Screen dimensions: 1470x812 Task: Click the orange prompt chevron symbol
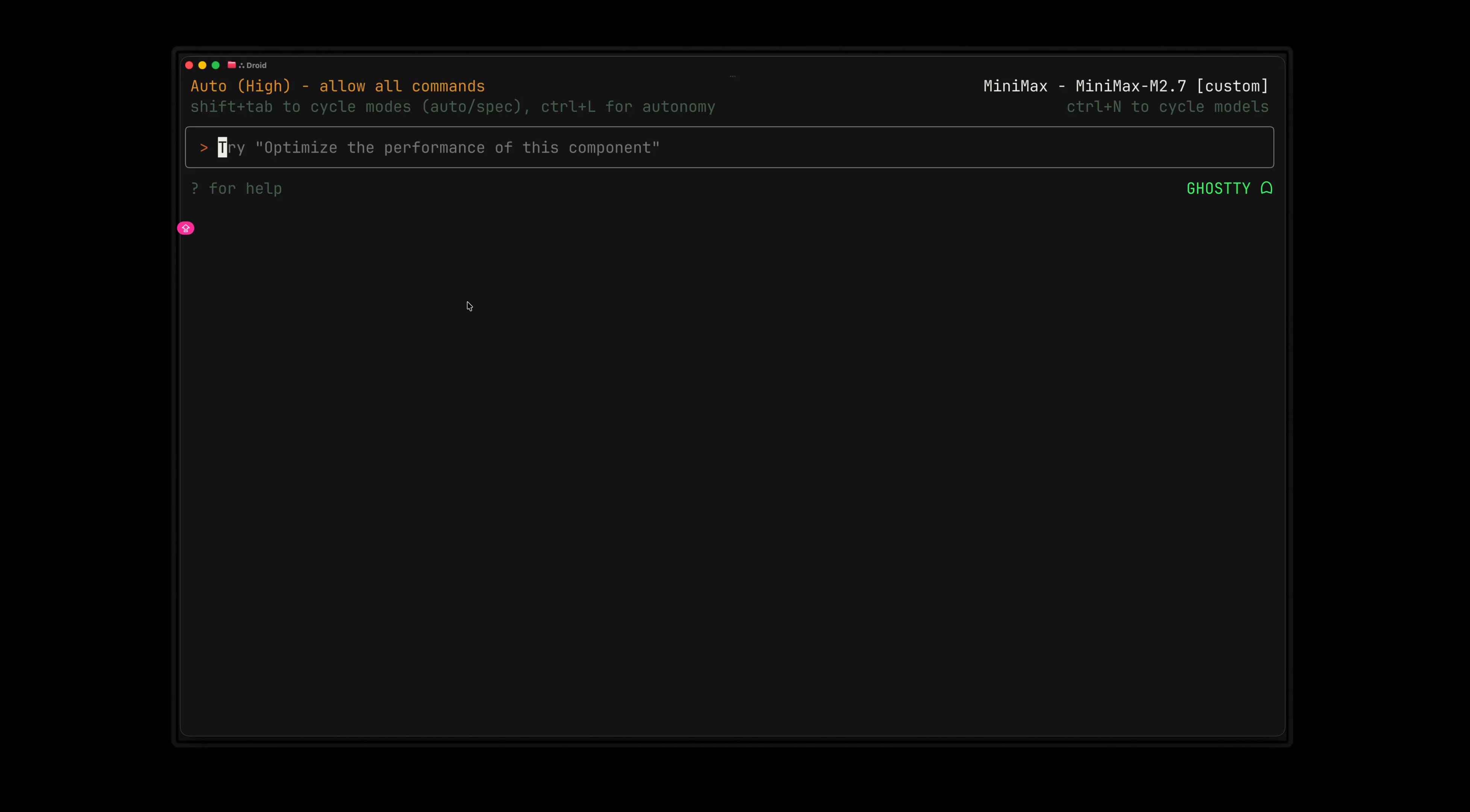coord(204,148)
